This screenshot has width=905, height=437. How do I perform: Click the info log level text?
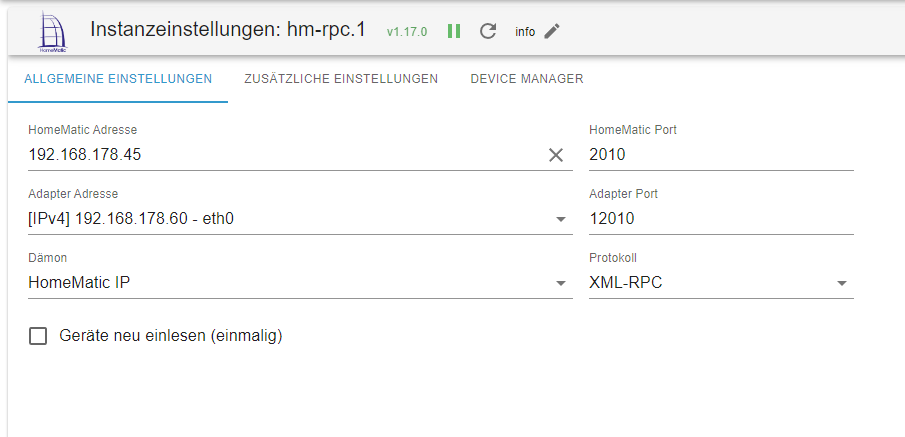click(525, 32)
